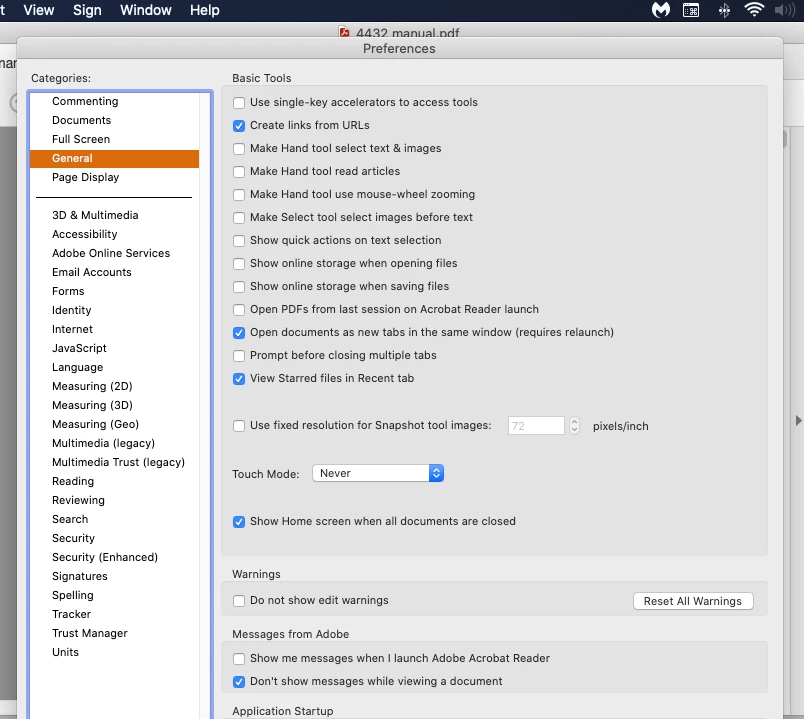Image resolution: width=804 pixels, height=719 pixels.
Task: Enable Show me messages when I launch Reader
Action: [239, 659]
